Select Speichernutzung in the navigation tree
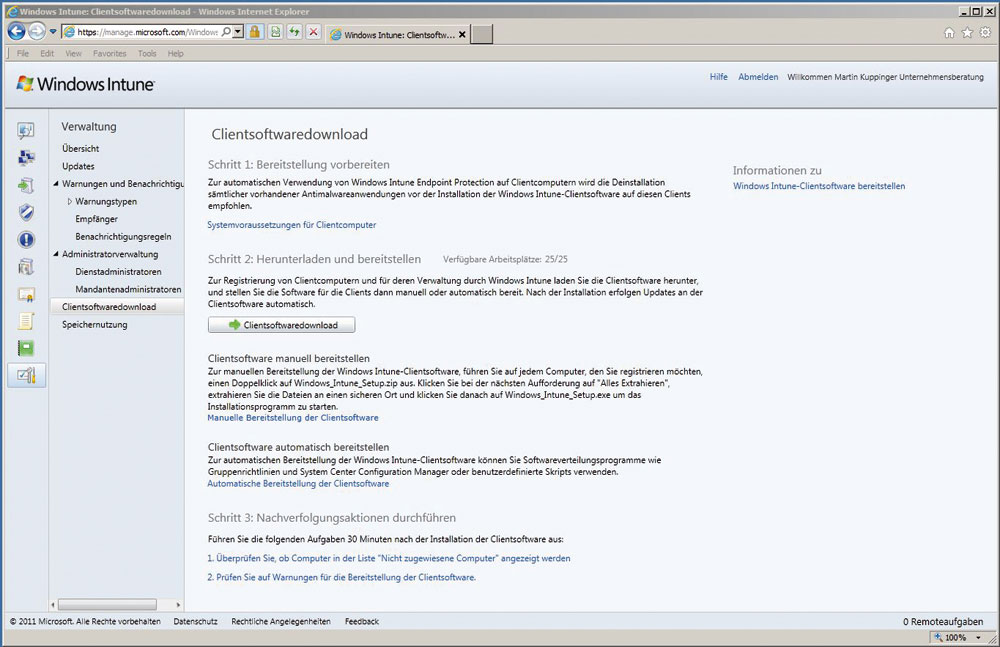Screen dimensions: 1000x647 pyautogui.click(x=94, y=325)
